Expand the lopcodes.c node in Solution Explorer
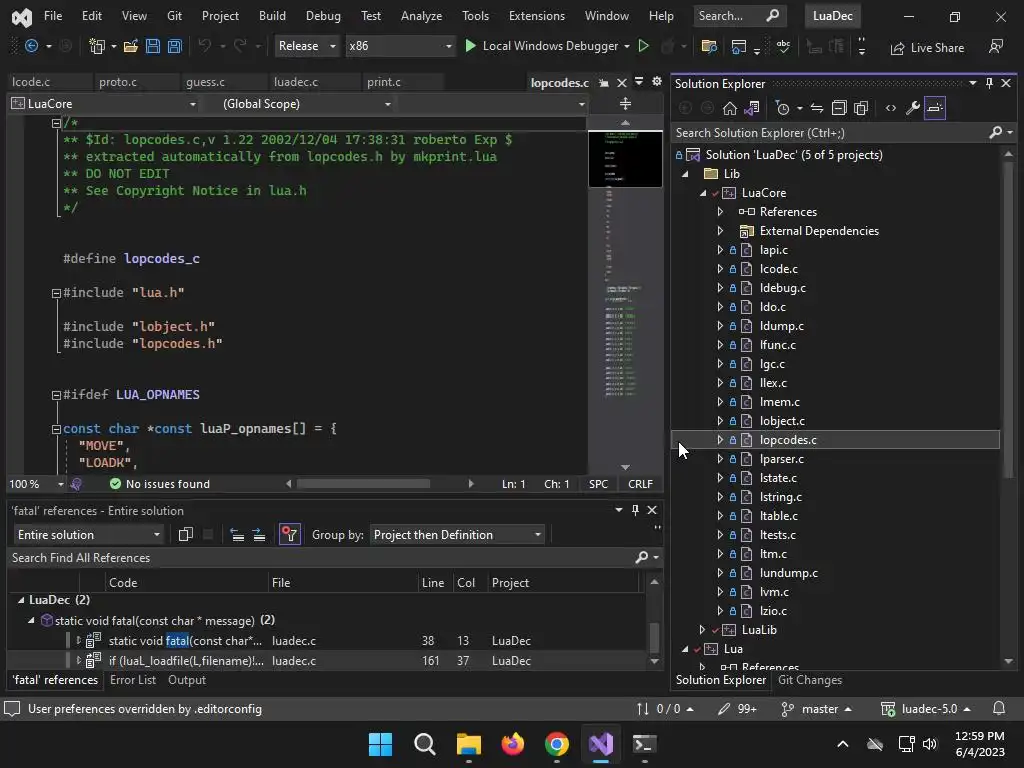This screenshot has height=768, width=1024. 720,440
